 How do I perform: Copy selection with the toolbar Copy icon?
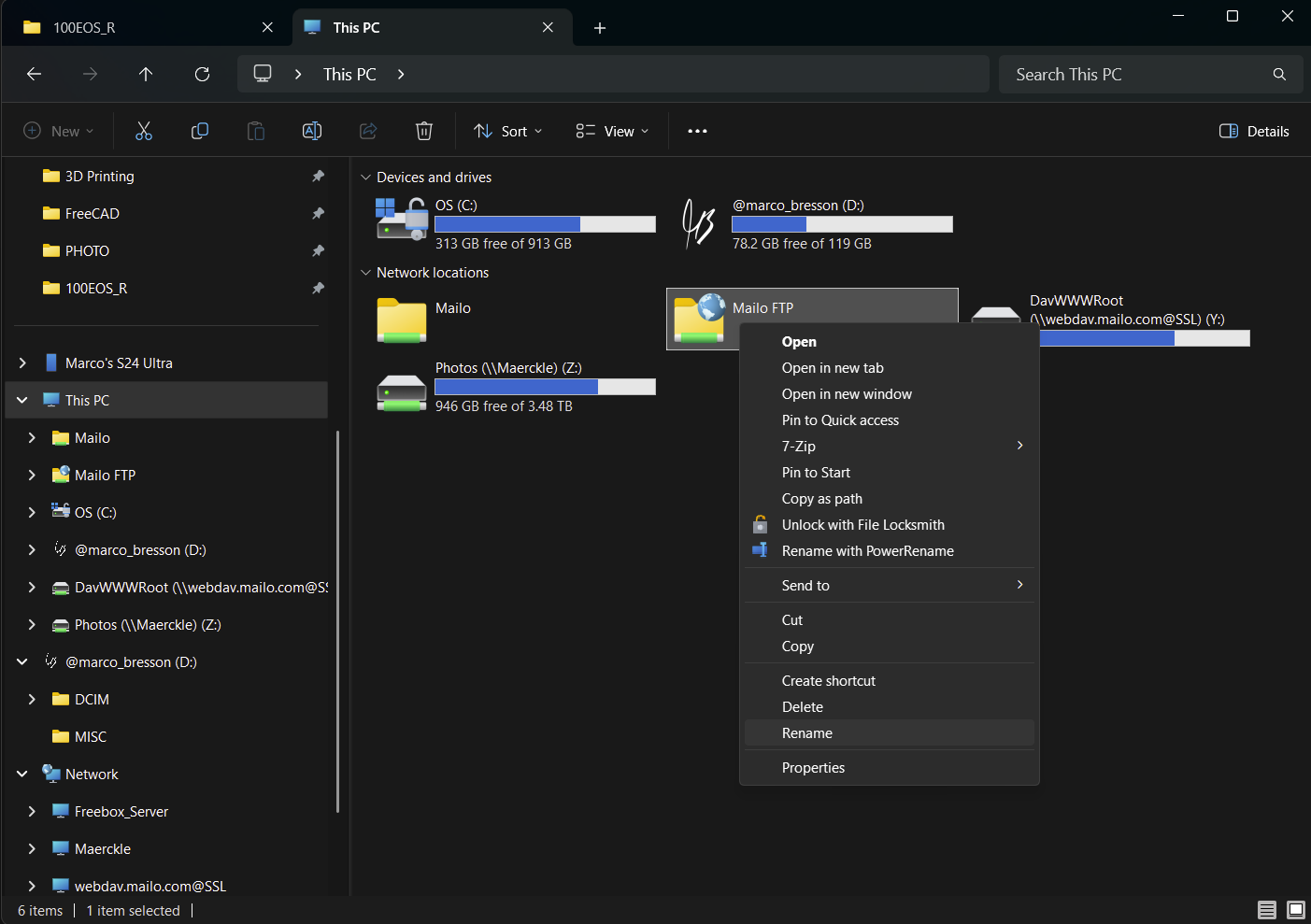point(200,131)
